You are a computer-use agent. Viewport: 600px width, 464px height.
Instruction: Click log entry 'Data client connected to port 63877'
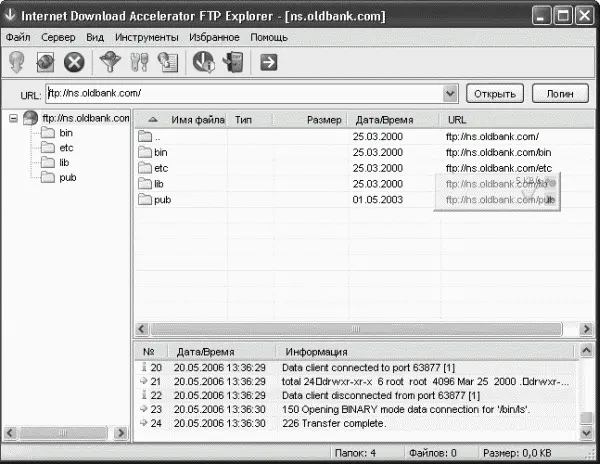pyautogui.click(x=368, y=368)
